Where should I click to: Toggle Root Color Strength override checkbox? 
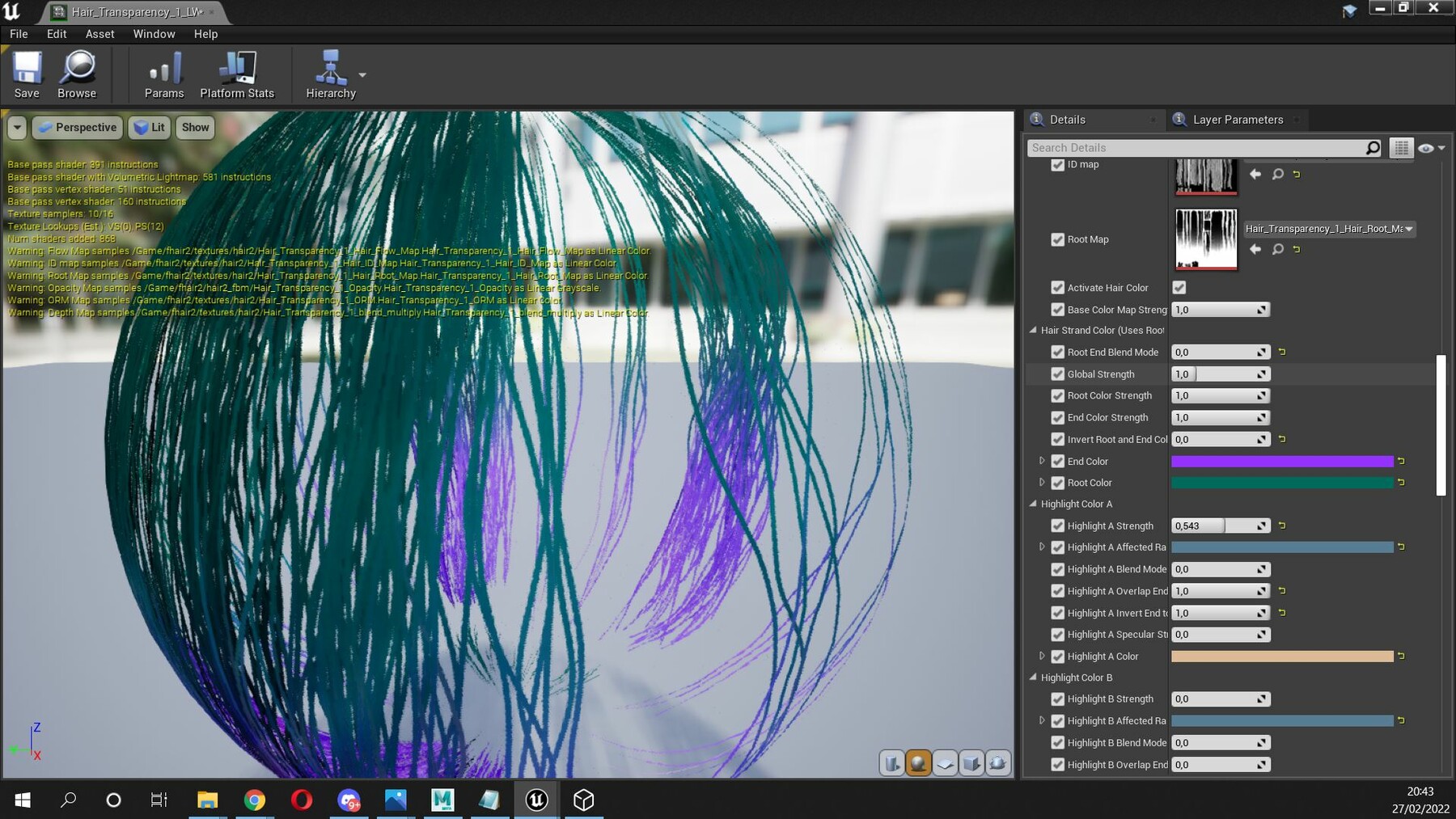[1057, 396]
